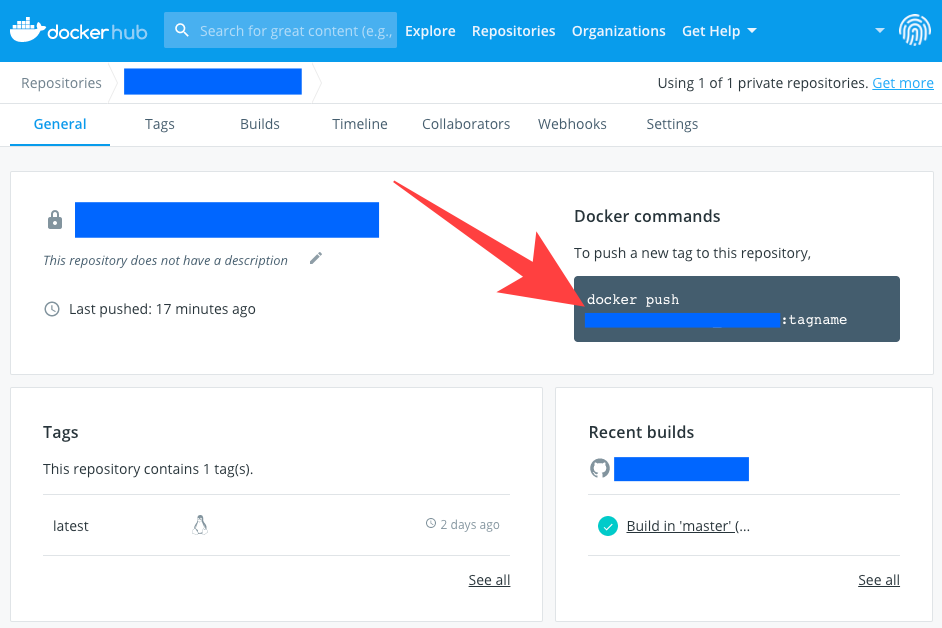The width and height of the screenshot is (942, 628).
Task: Focus the search for great content field
Action: click(x=281, y=30)
